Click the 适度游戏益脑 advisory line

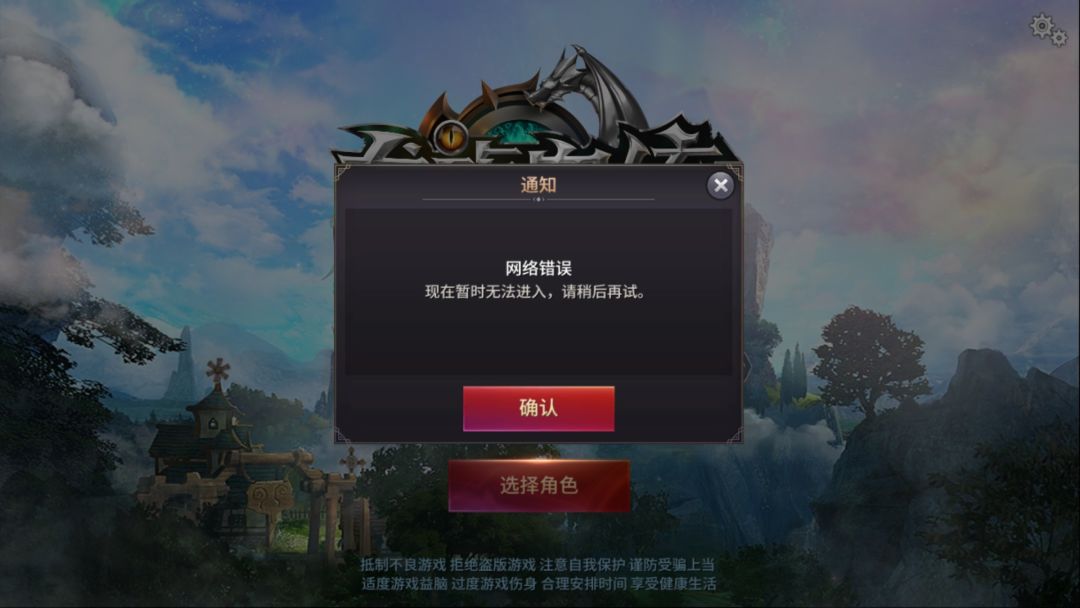click(x=539, y=584)
